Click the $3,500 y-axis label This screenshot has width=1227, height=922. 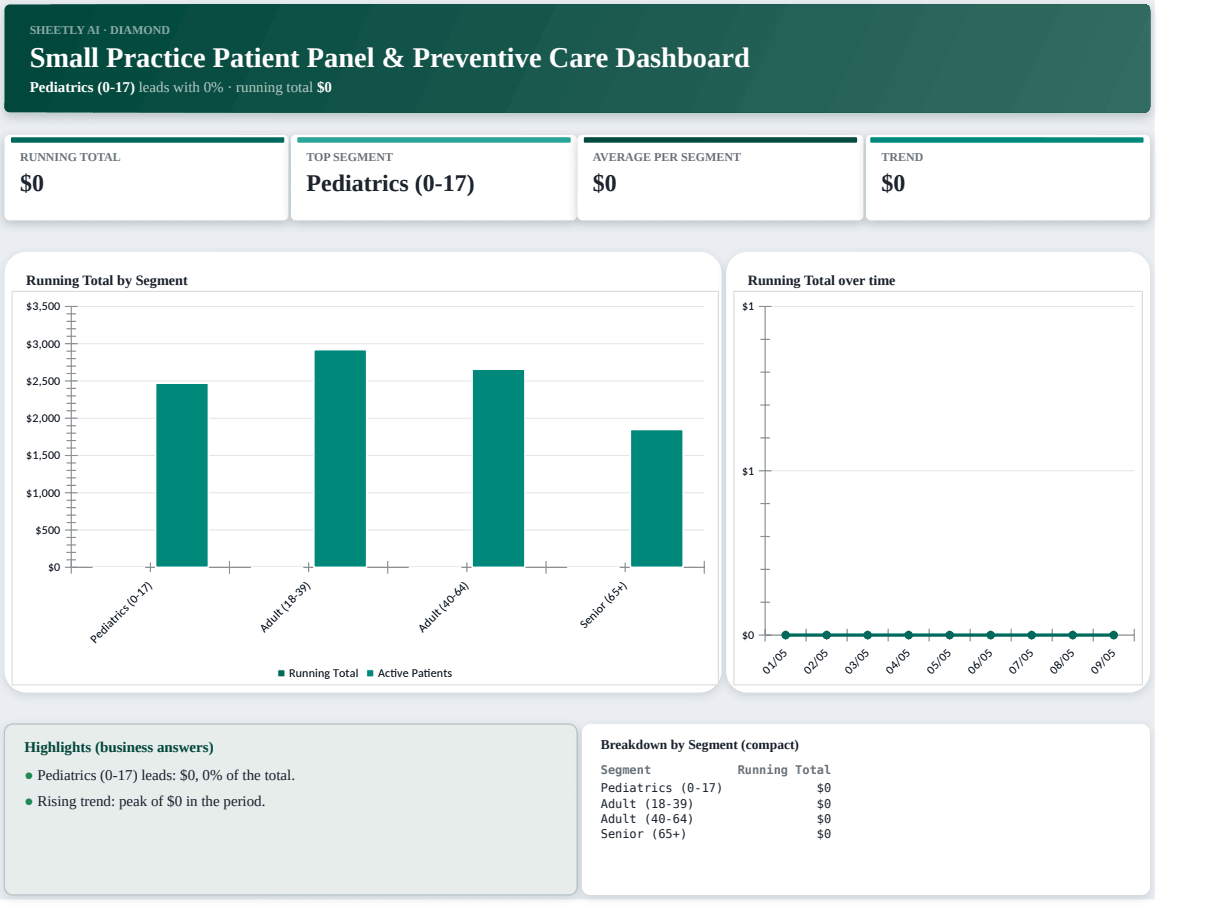tap(43, 306)
